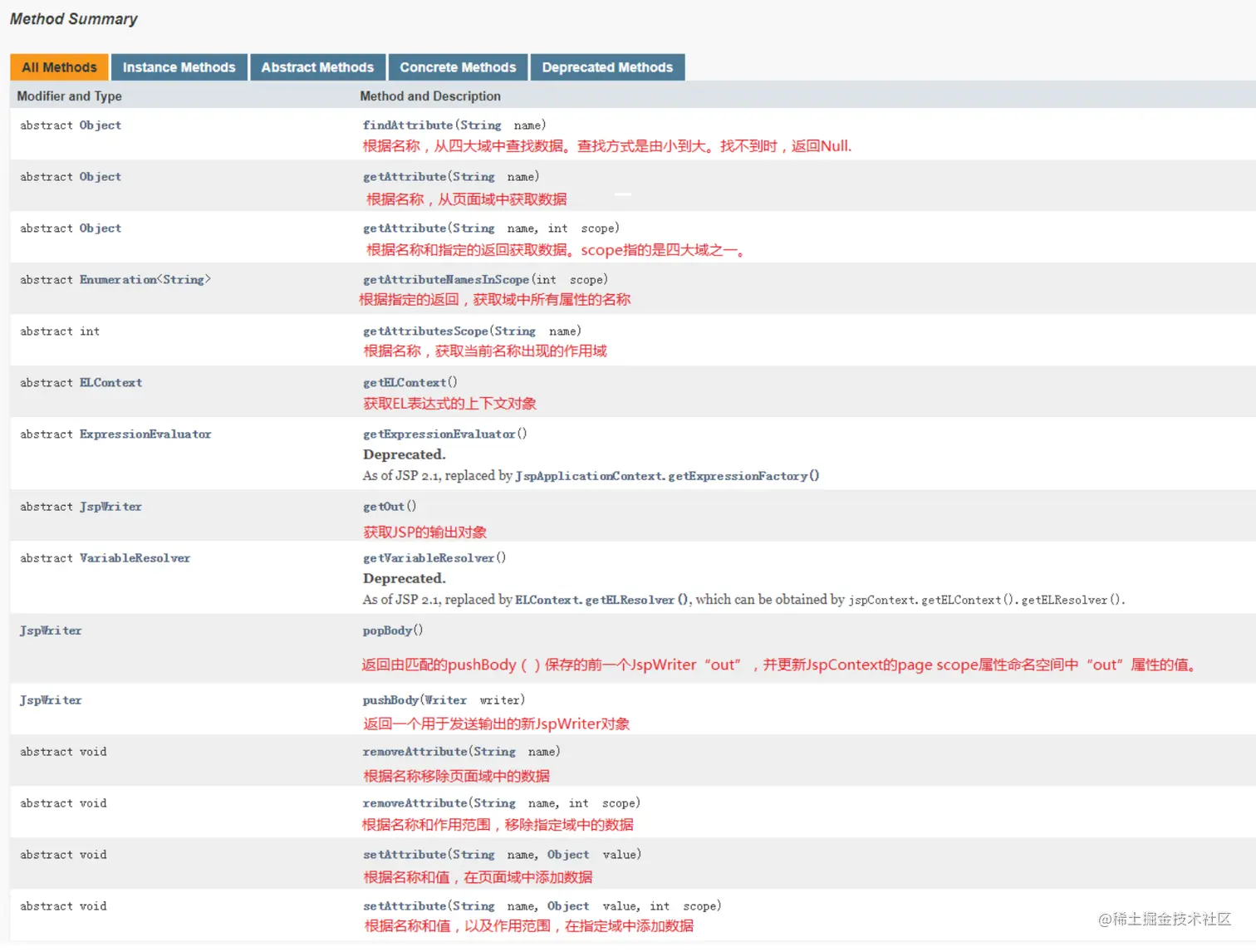Click the Method Summary heading

(74, 19)
